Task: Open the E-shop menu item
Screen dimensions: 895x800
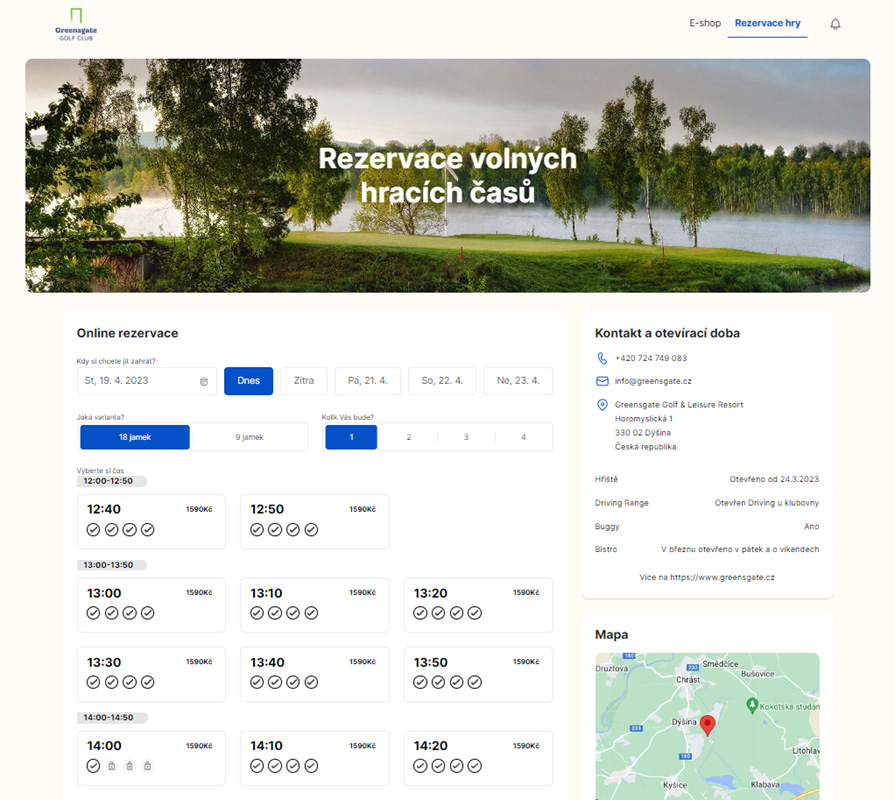Action: (x=704, y=23)
